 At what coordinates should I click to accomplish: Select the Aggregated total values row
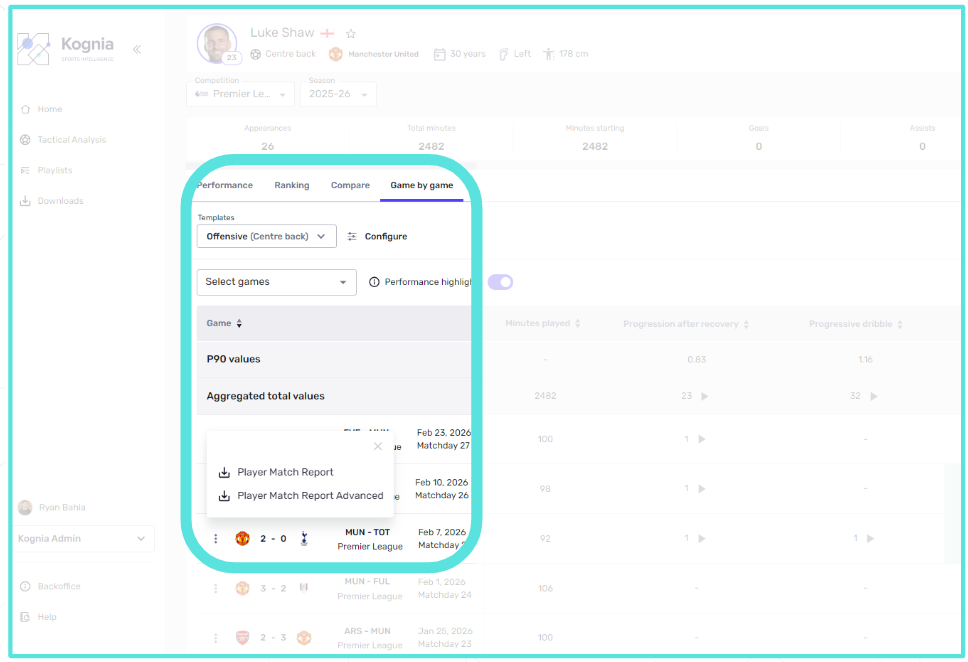pyautogui.click(x=334, y=396)
